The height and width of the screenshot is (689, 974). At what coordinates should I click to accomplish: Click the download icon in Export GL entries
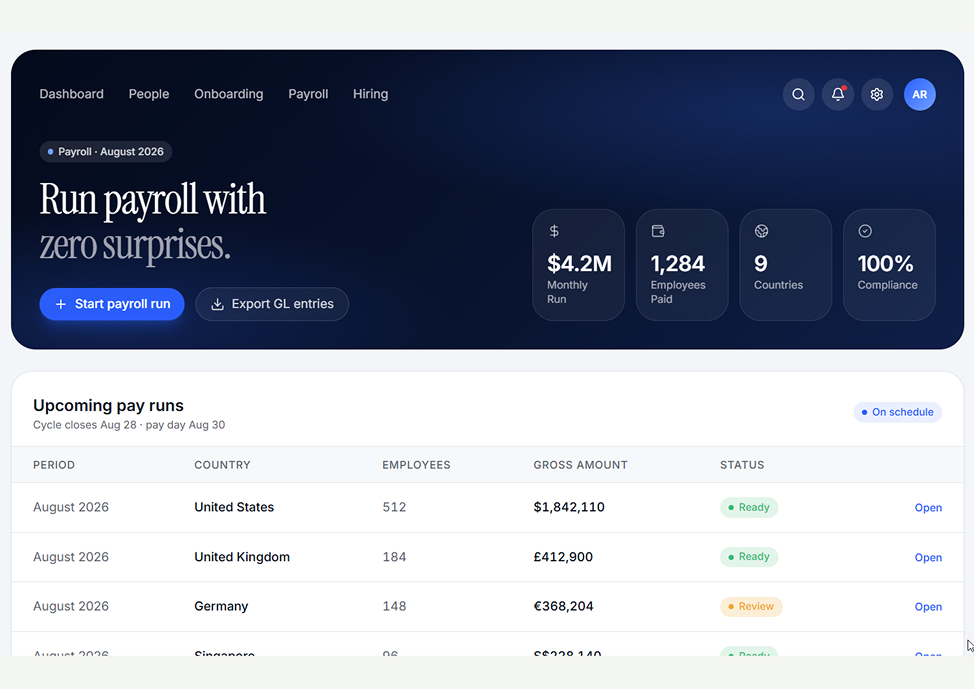pyautogui.click(x=217, y=304)
